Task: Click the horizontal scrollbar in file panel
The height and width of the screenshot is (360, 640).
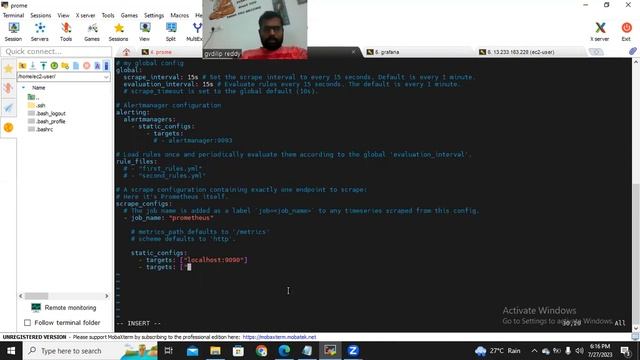Action: click(37, 296)
